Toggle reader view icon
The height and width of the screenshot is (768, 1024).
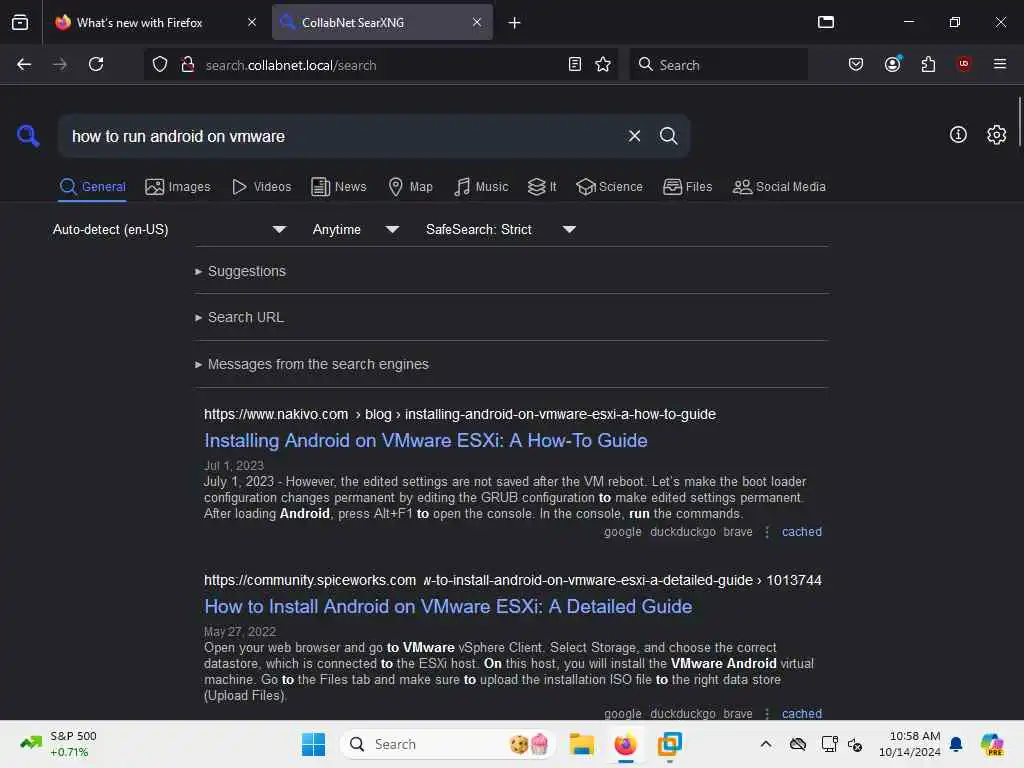575,64
